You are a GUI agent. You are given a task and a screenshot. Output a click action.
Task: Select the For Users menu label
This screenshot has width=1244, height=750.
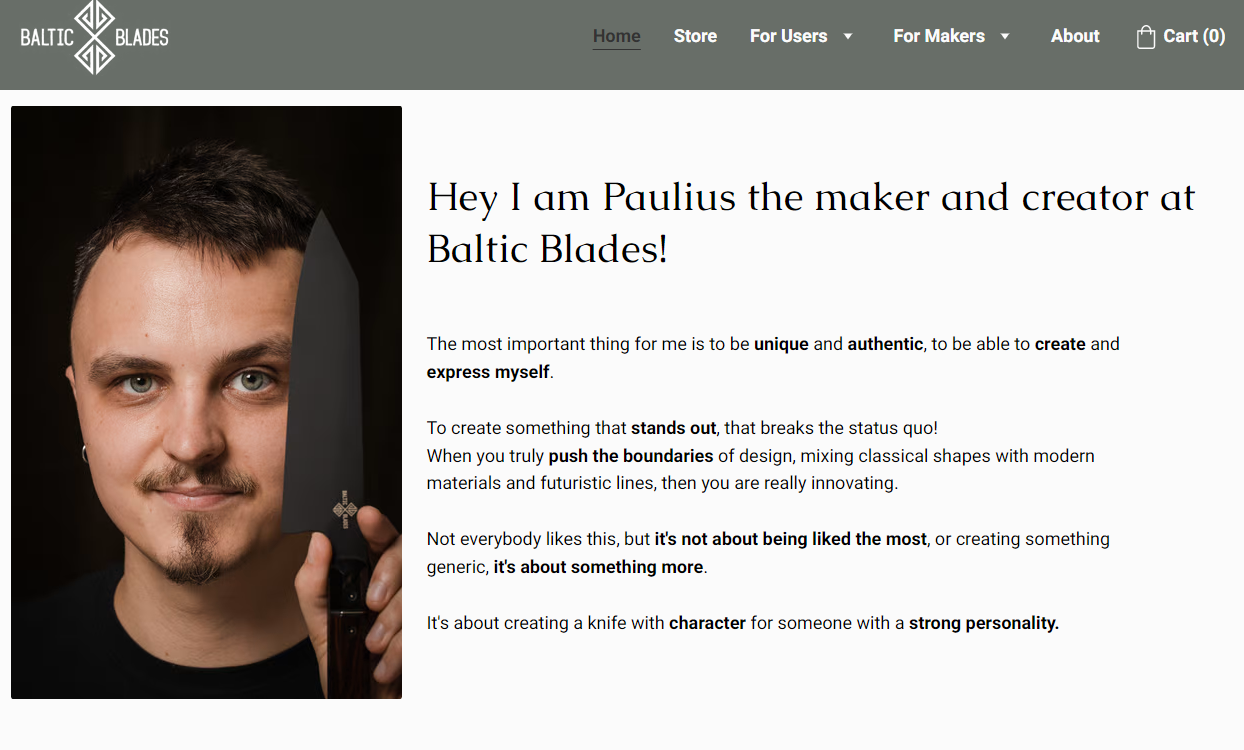click(789, 36)
